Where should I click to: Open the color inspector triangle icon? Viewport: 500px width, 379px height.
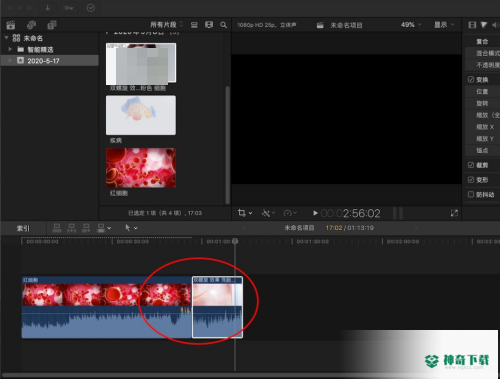coord(484,25)
